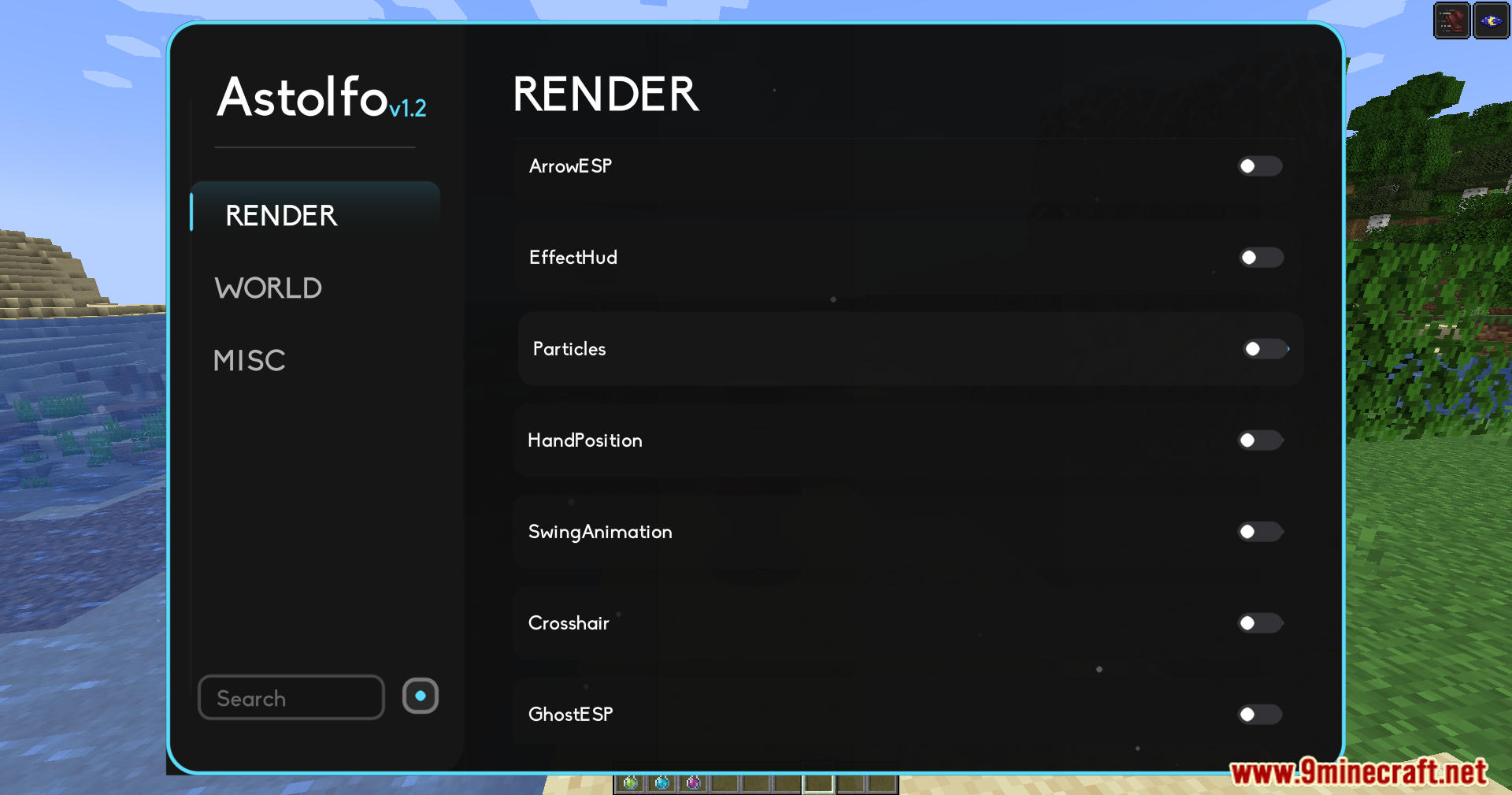The height and width of the screenshot is (795, 1512).
Task: Enable the GhostESP switch
Action: pyautogui.click(x=1259, y=715)
